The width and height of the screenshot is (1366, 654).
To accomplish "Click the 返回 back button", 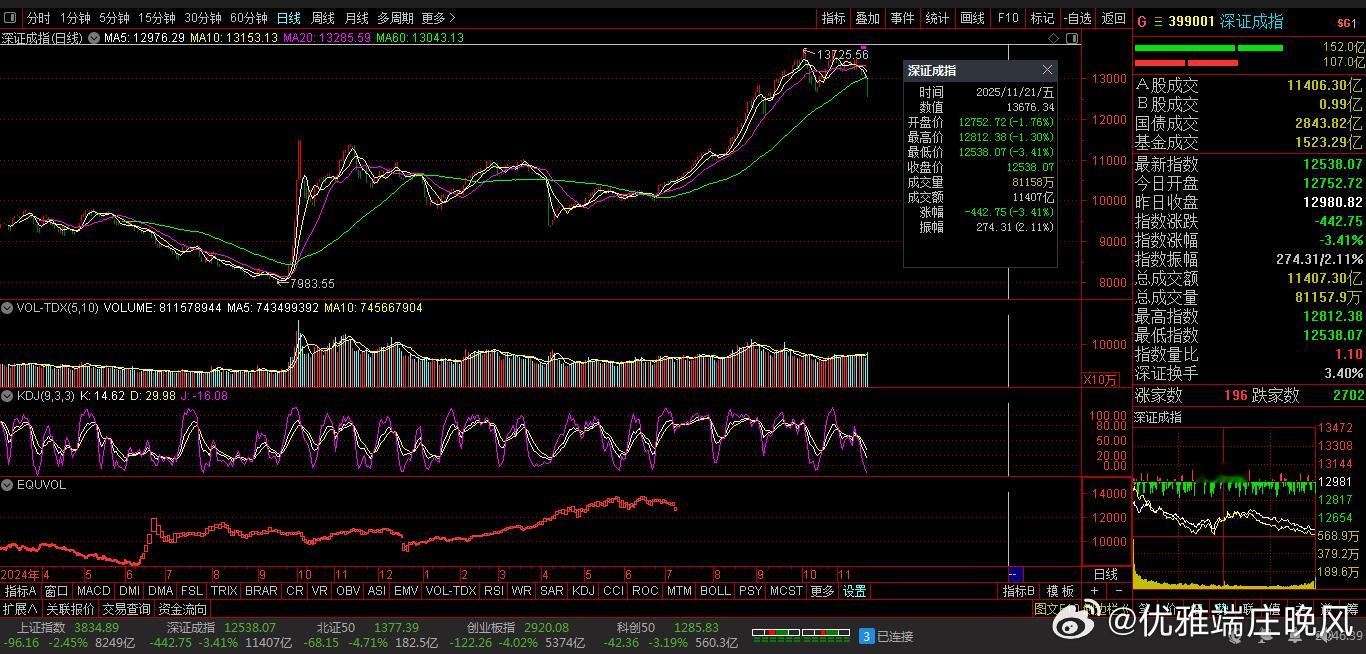I will pyautogui.click(x=1113, y=18).
